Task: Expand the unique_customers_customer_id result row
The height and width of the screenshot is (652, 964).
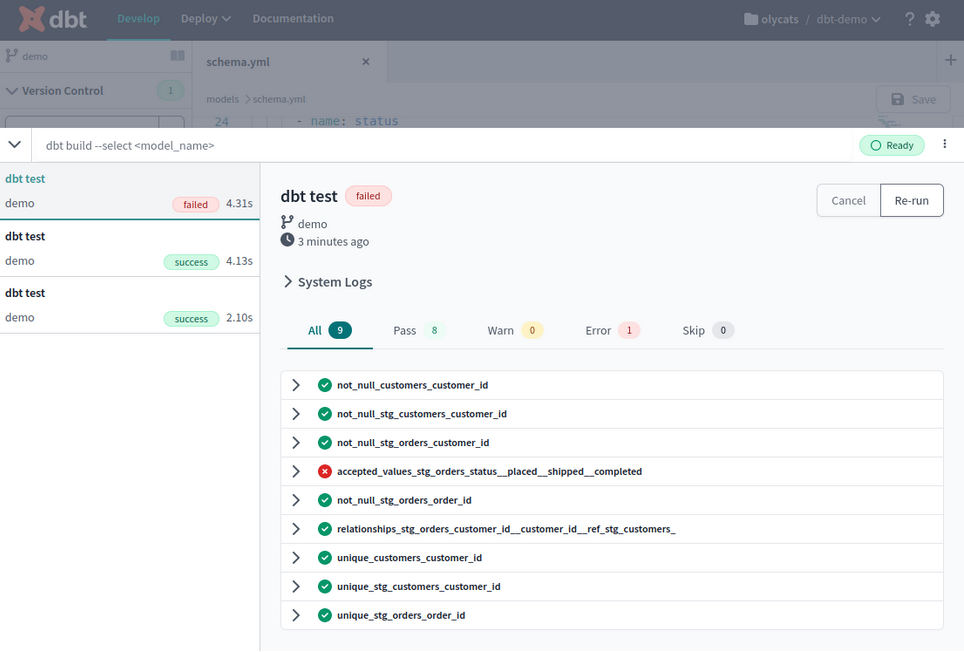Action: [296, 558]
